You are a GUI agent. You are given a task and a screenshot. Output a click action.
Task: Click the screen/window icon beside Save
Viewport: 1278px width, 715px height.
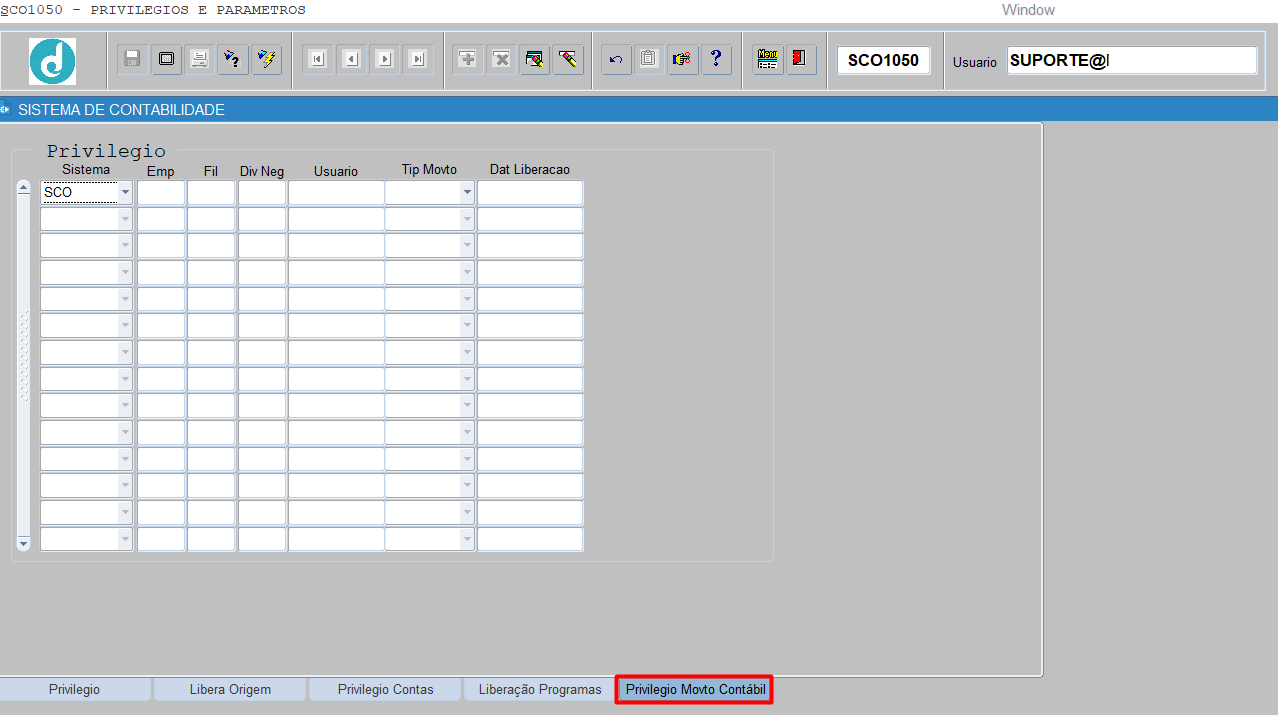(166, 59)
